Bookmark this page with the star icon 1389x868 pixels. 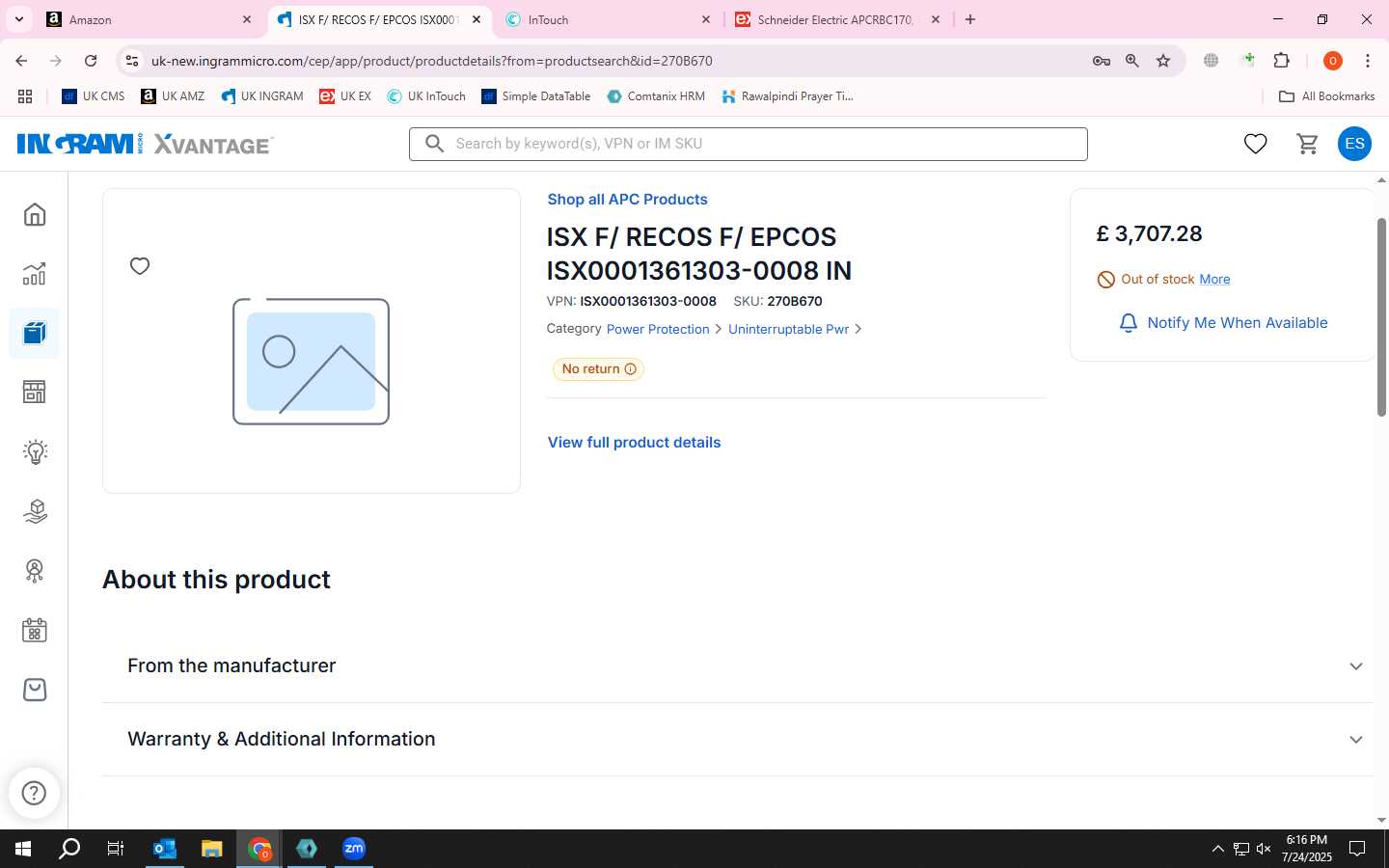pos(1163,61)
